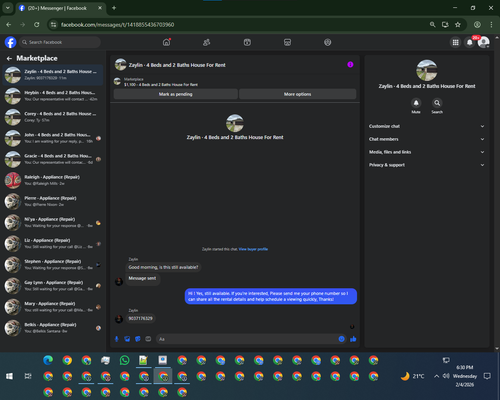Open Stephen - Appliance (Repair) chat
Image resolution: width=500 pixels, height=400 pixels.
(53, 265)
